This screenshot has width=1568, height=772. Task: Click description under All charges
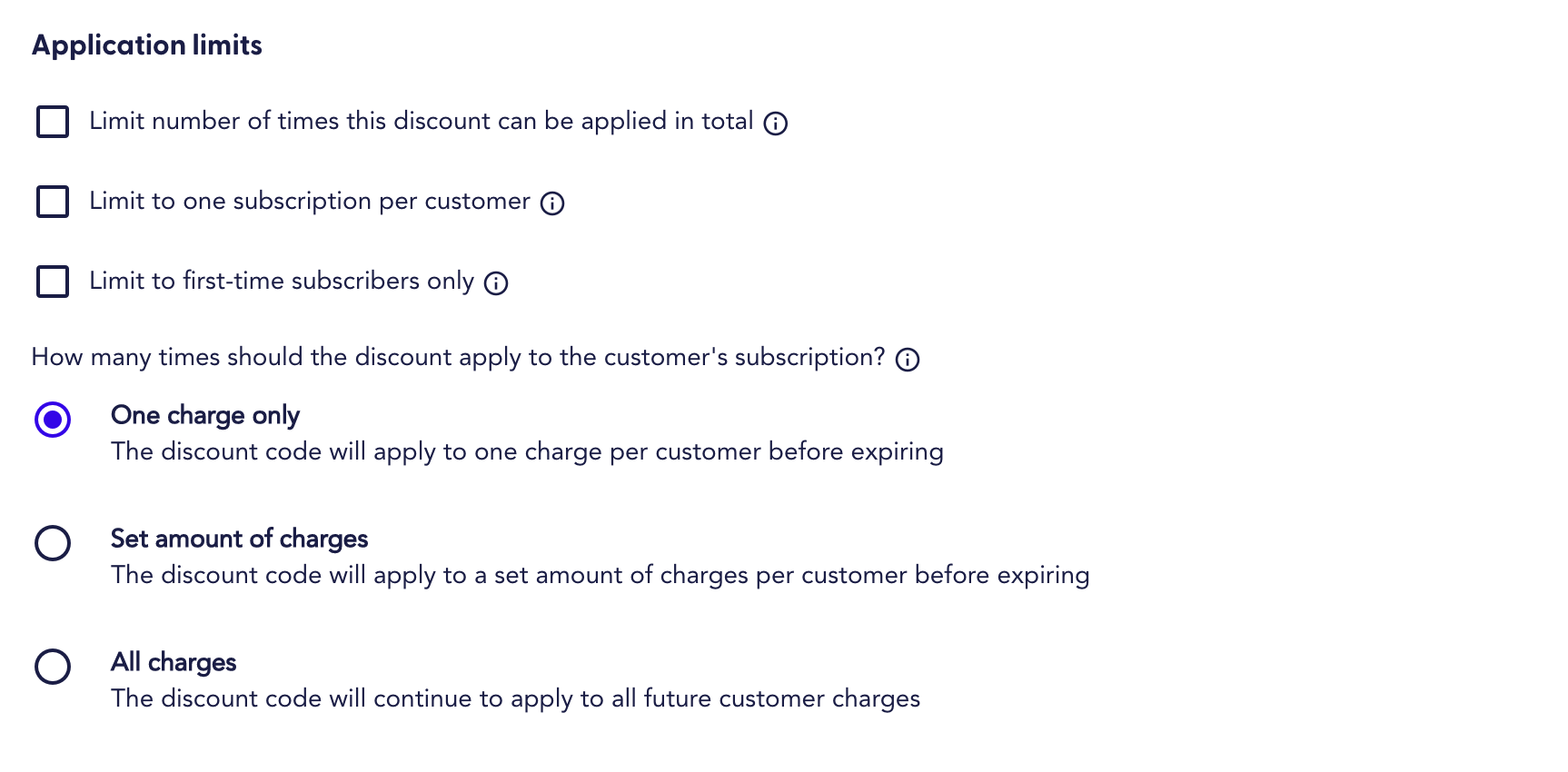[x=515, y=698]
